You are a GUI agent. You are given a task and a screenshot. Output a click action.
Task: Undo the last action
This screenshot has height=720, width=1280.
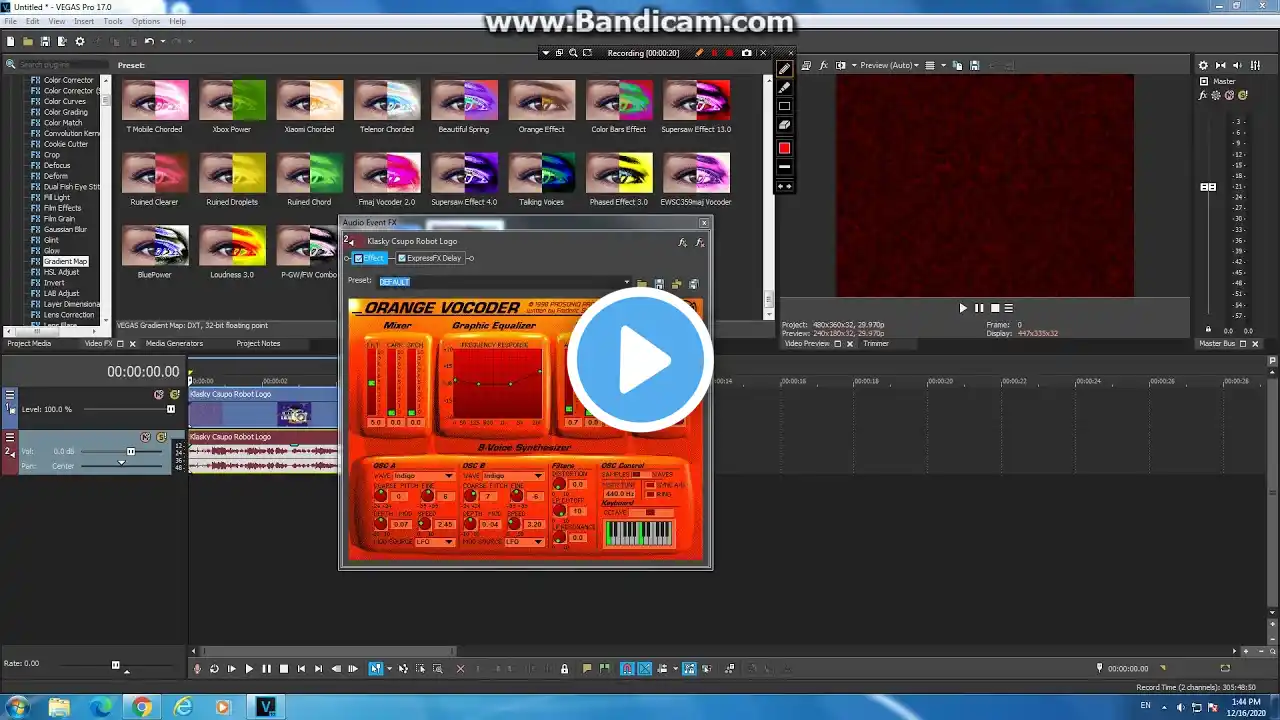tap(149, 41)
